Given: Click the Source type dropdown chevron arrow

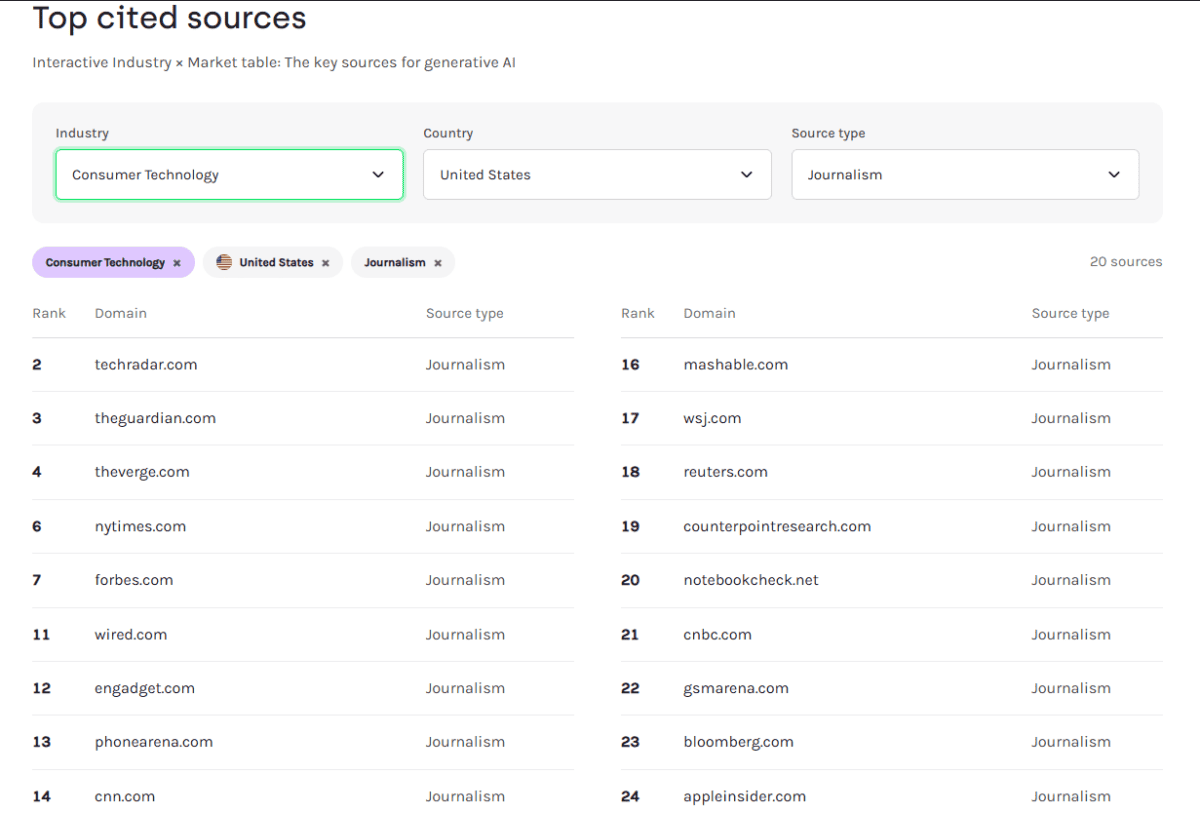Looking at the screenshot, I should coord(1114,174).
